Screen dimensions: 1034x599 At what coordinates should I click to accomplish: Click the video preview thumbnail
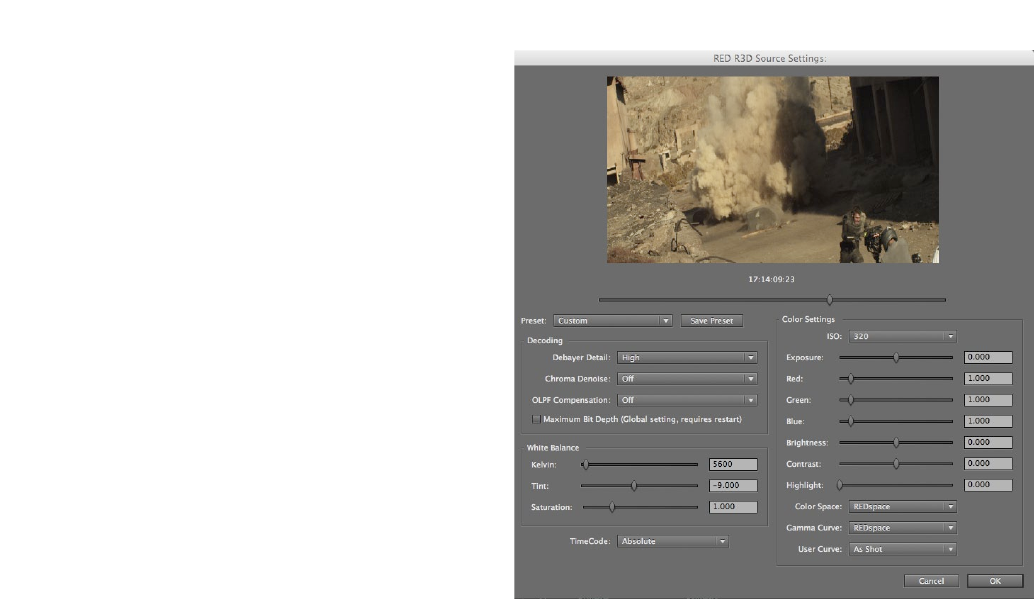772,169
